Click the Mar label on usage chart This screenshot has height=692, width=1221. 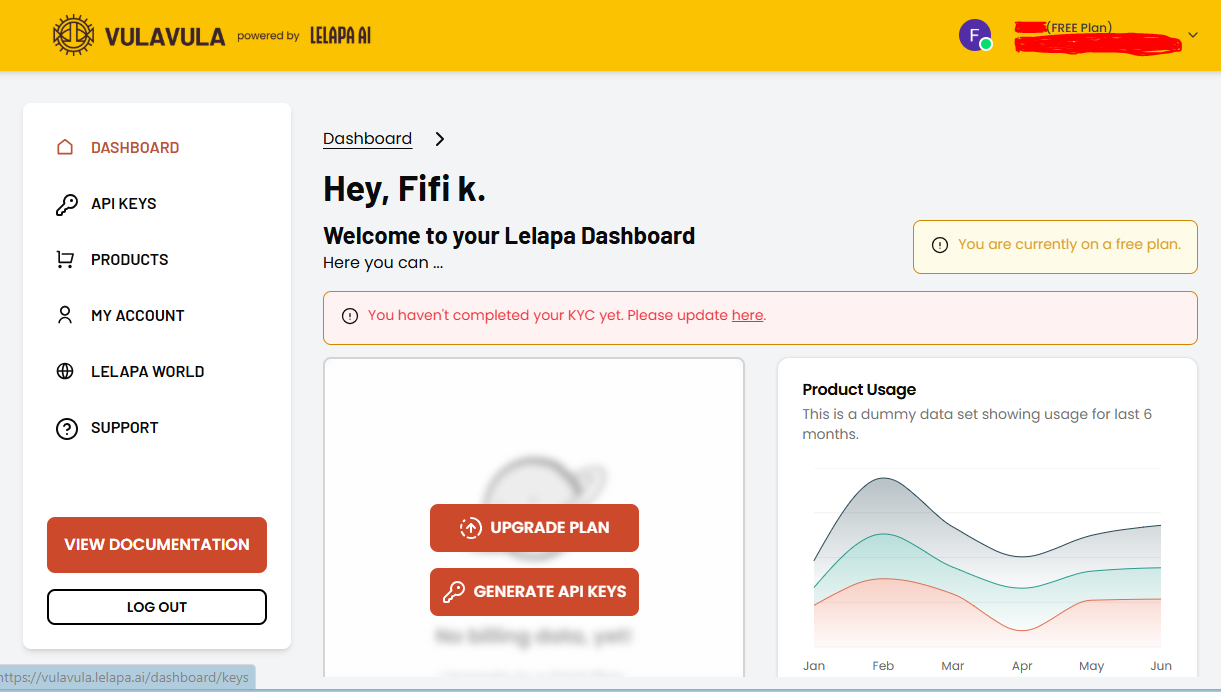point(953,666)
